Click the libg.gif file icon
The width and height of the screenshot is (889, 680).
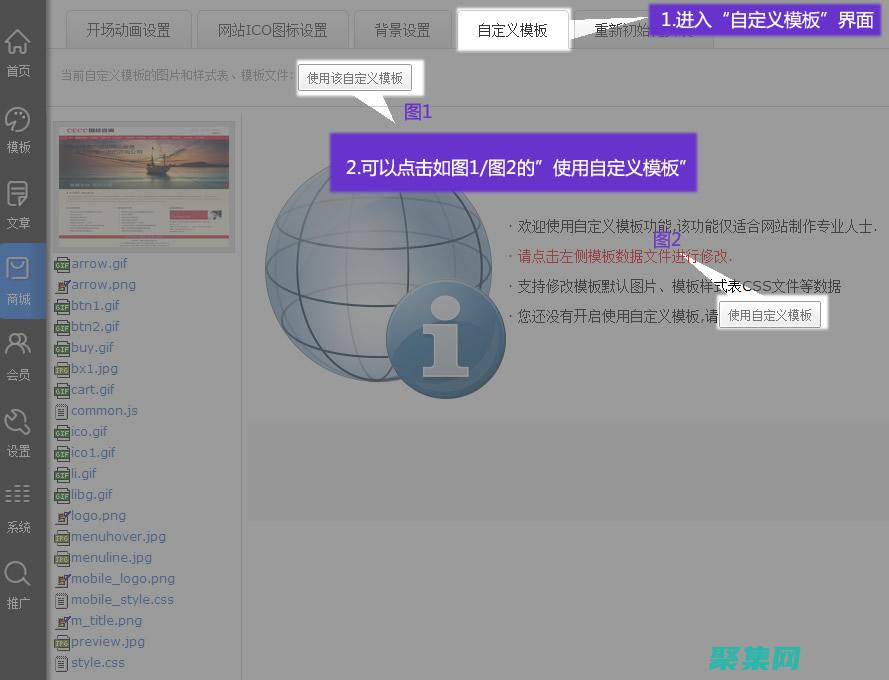(x=62, y=495)
